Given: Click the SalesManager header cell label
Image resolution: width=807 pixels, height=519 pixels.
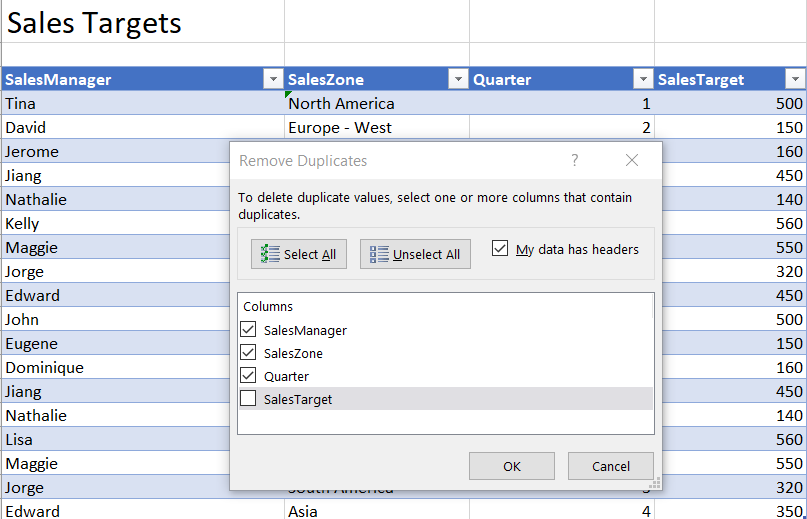Looking at the screenshot, I should (58, 79).
